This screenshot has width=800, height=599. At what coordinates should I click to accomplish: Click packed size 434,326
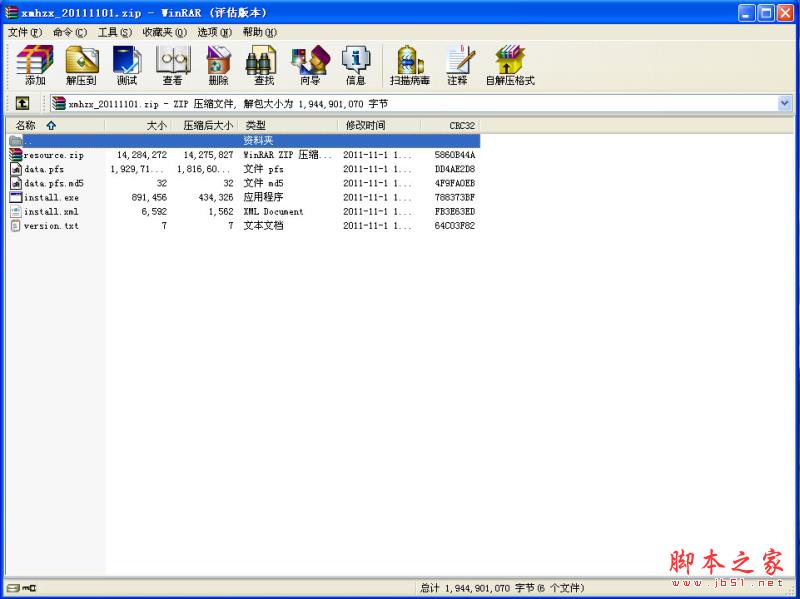[216, 197]
